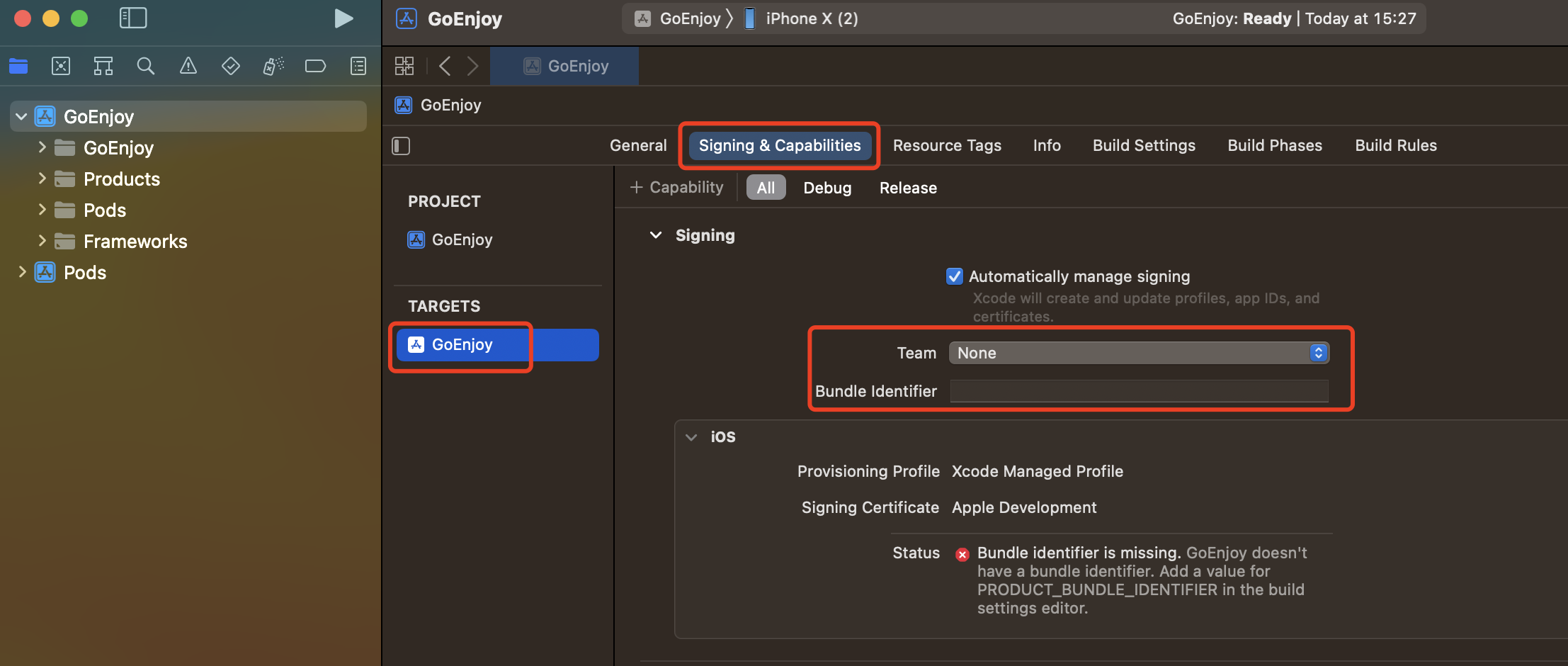Switch to the Build Settings tab
1568x666 pixels.
pos(1144,145)
